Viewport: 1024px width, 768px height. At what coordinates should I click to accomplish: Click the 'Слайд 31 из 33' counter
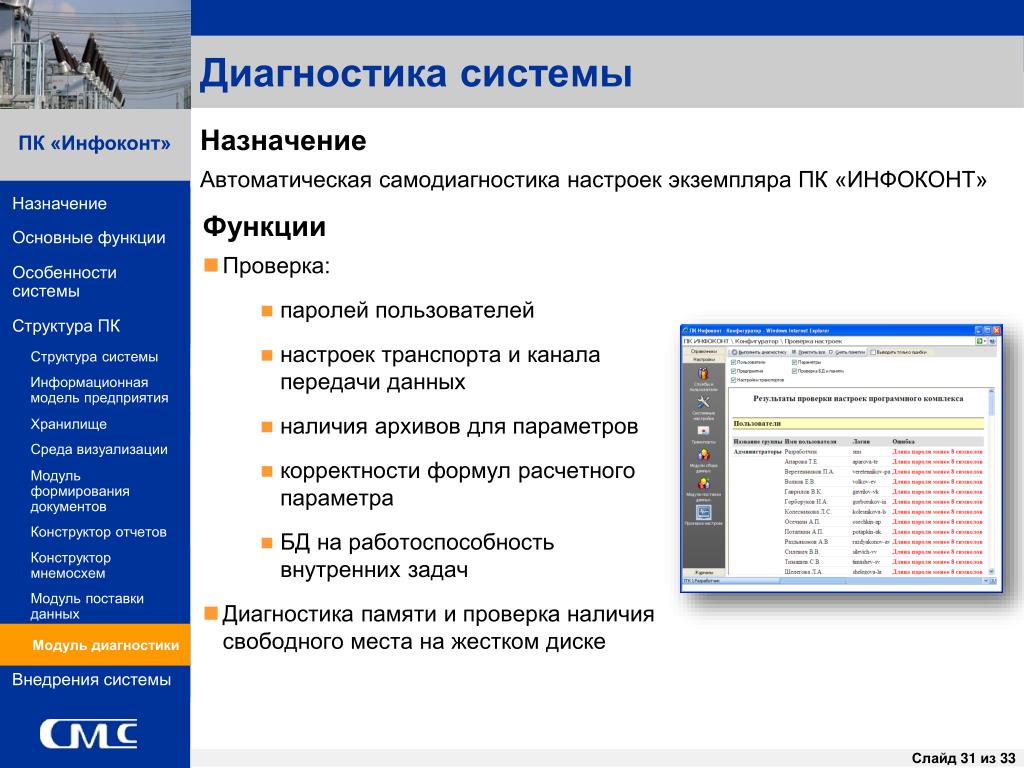(963, 758)
